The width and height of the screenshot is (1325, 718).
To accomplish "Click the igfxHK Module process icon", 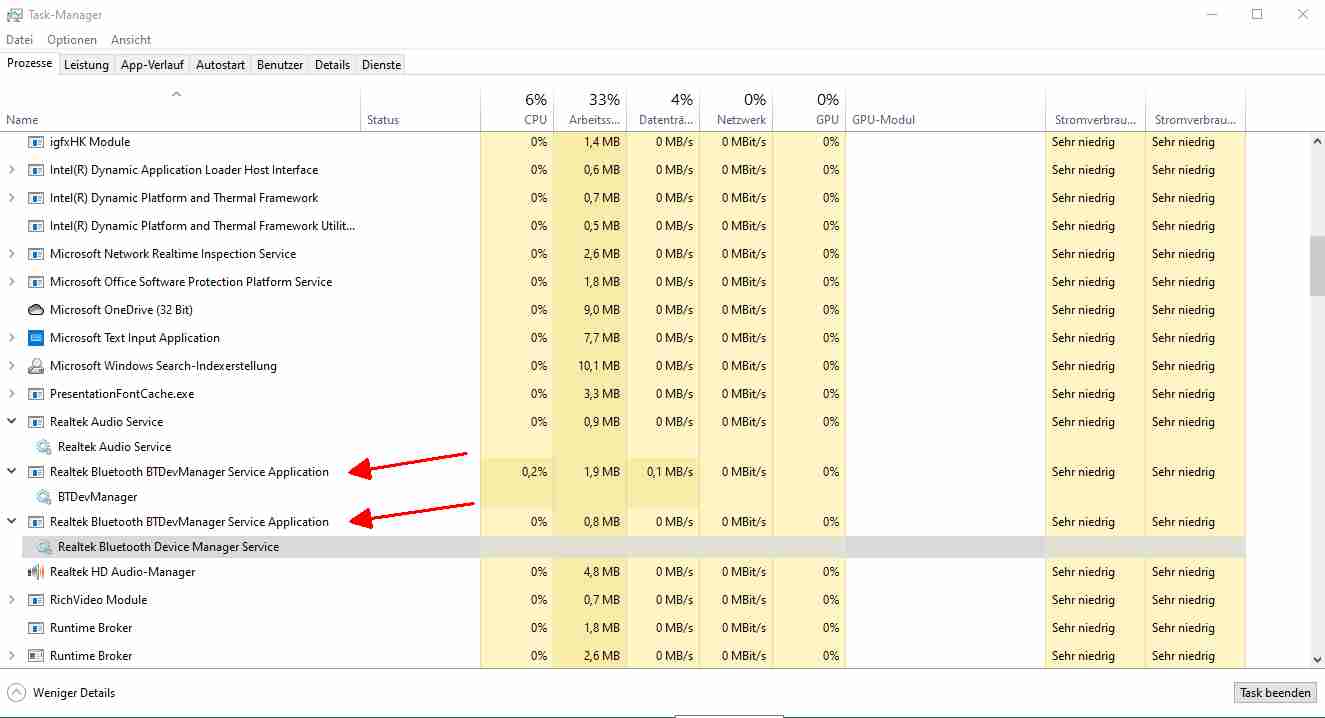I will pyautogui.click(x=36, y=142).
